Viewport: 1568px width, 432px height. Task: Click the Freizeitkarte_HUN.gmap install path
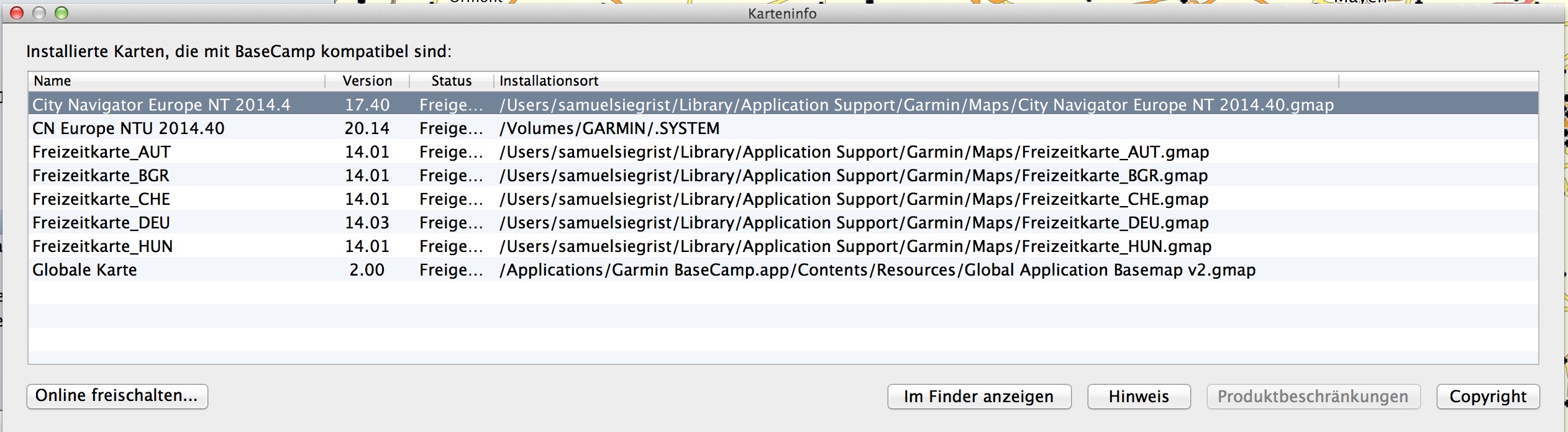(855, 246)
